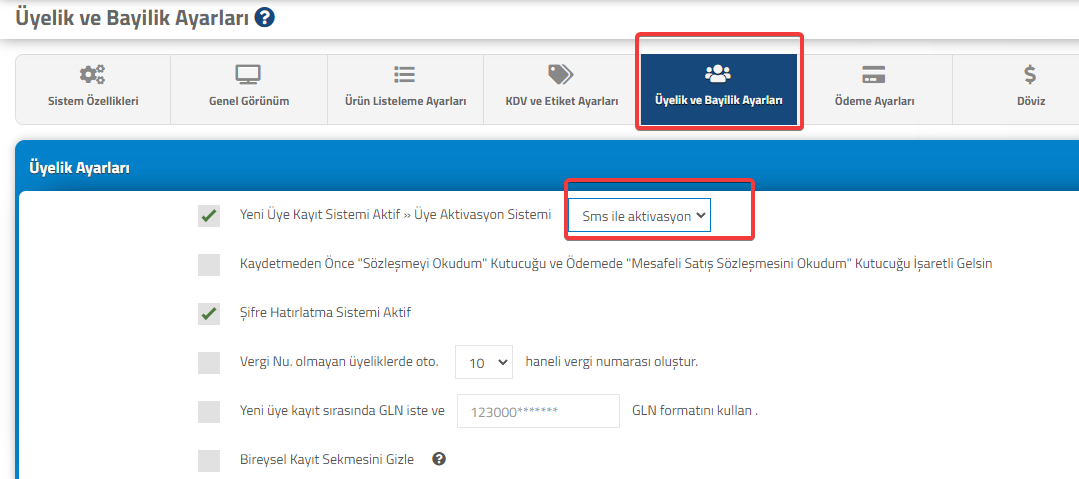Select Ödeme Ayarları tab label
Viewport: 1079px width, 479px height.
(874, 101)
